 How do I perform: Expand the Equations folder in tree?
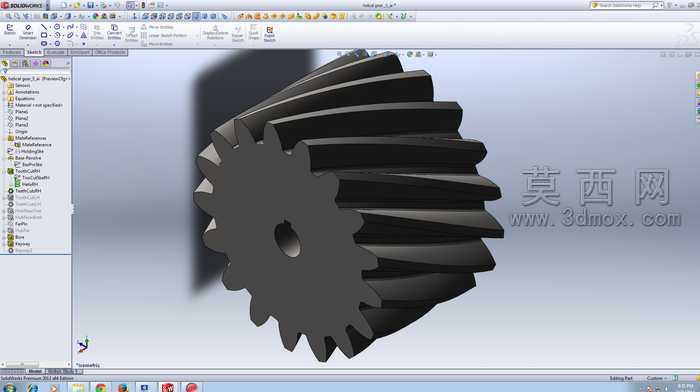[4, 99]
